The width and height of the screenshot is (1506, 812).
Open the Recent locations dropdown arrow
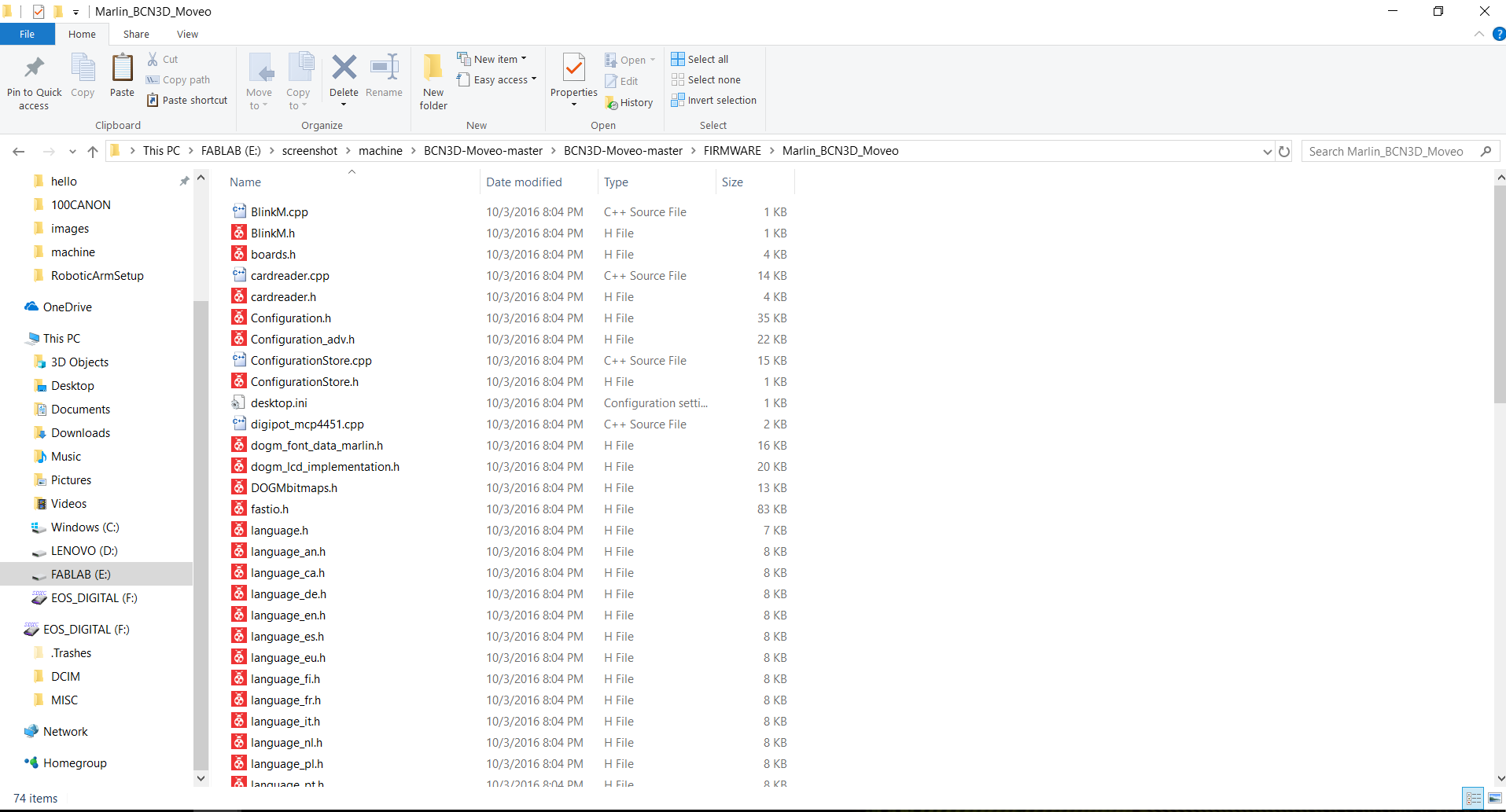(x=72, y=151)
